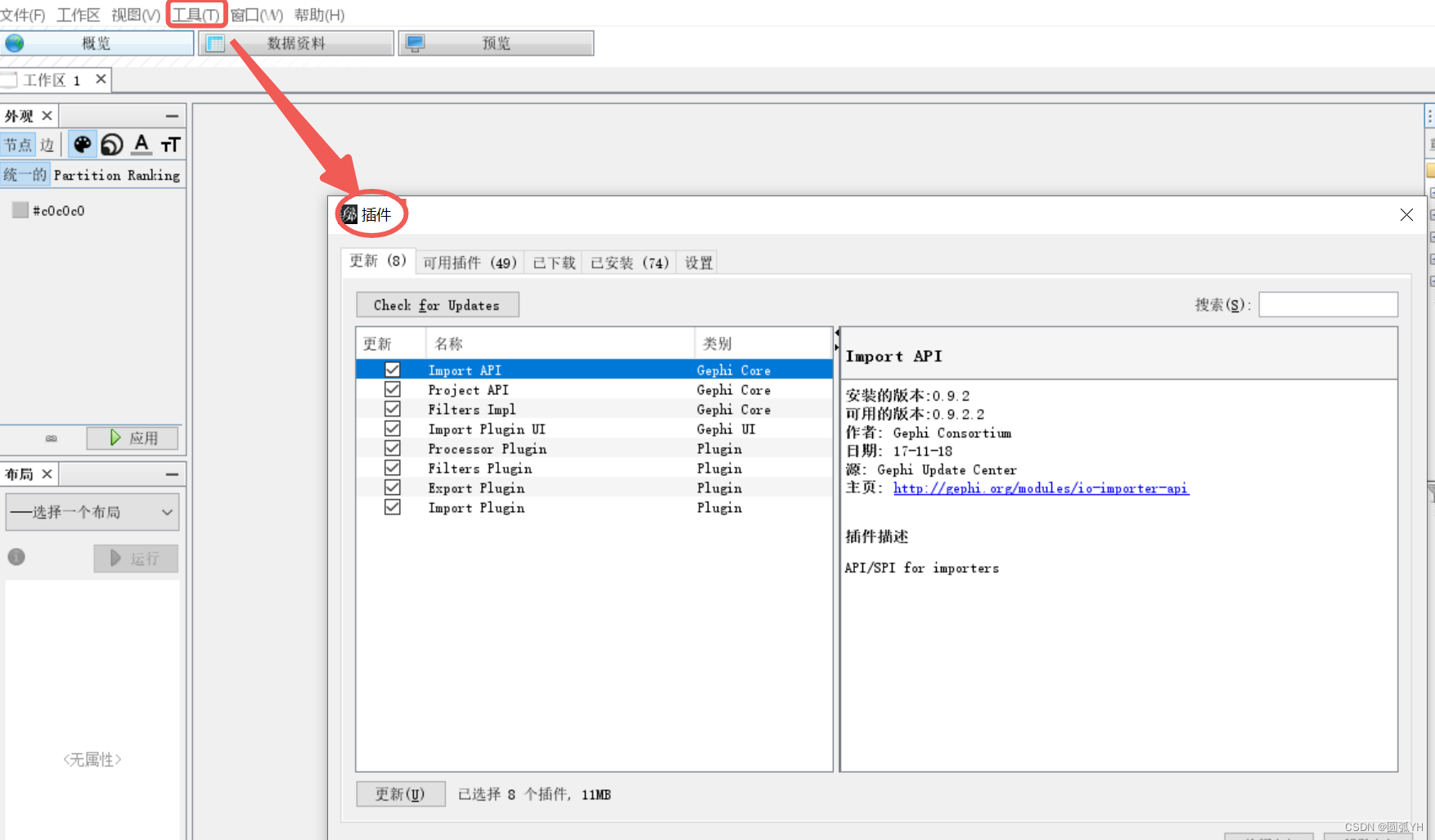Viewport: 1435px width, 840px height.
Task: Switch to the 概览 overview view
Action: pyautogui.click(x=97, y=43)
